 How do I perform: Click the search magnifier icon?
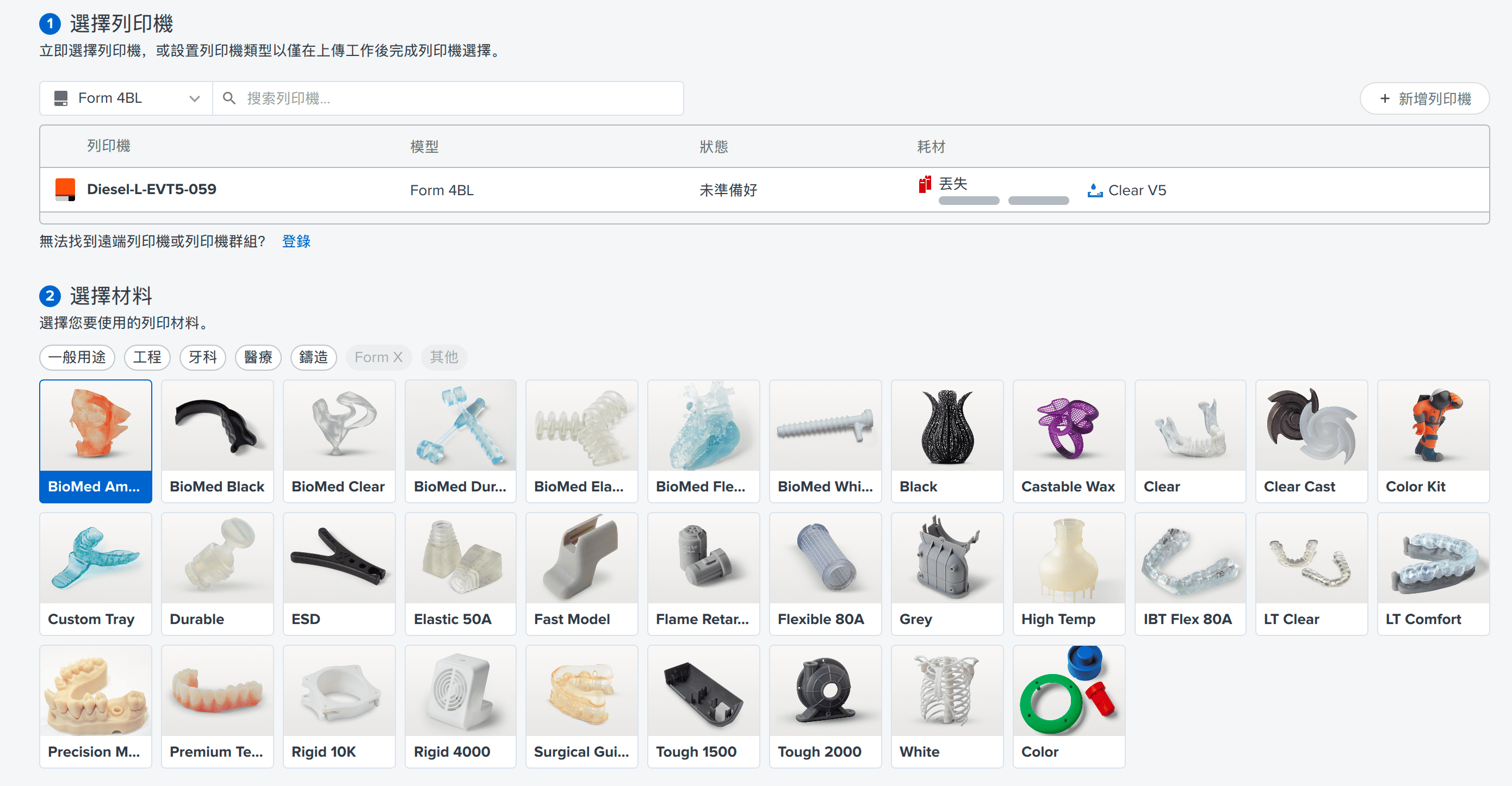[230, 98]
